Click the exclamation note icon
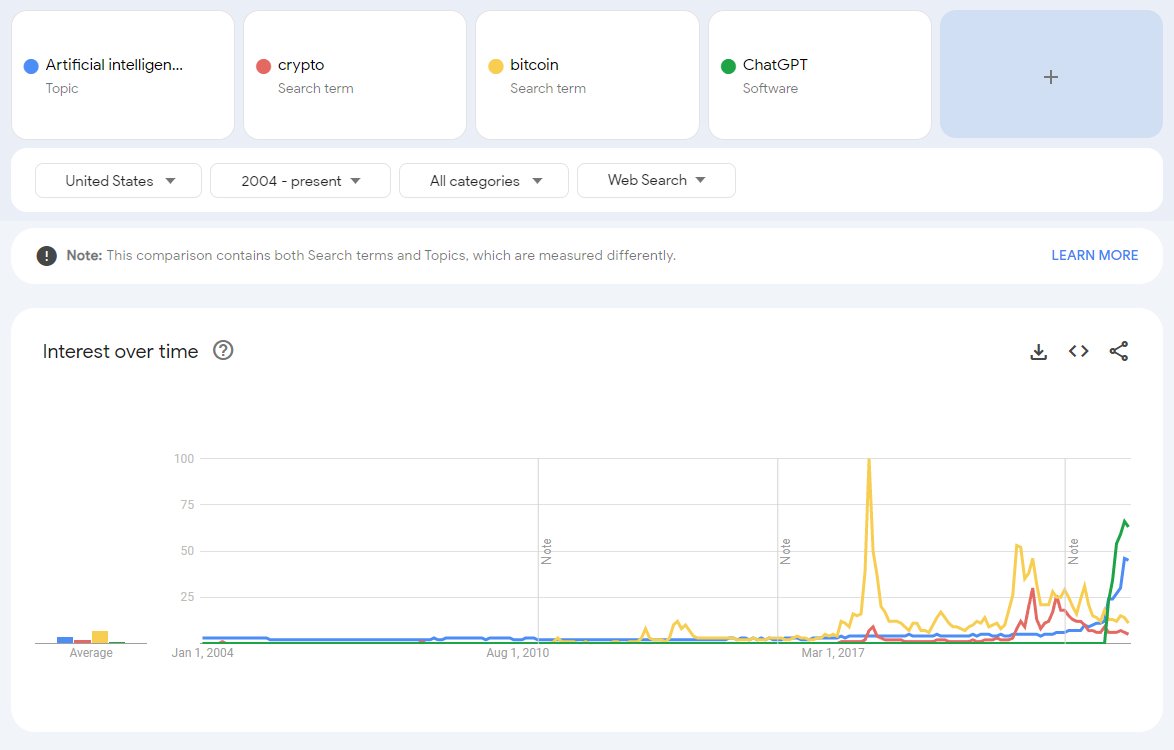The image size is (1174, 750). pyautogui.click(x=46, y=256)
